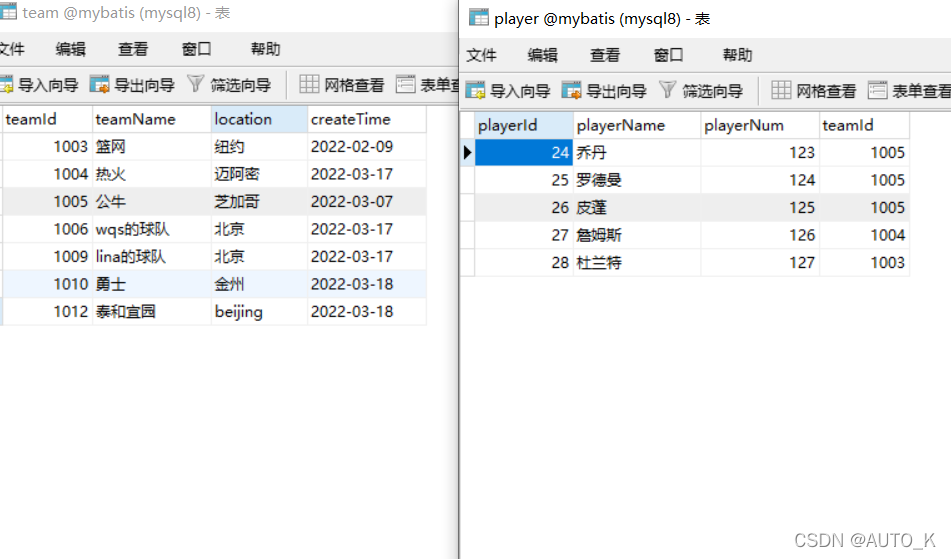Click filter wizard funnel icon in team window

click(195, 84)
